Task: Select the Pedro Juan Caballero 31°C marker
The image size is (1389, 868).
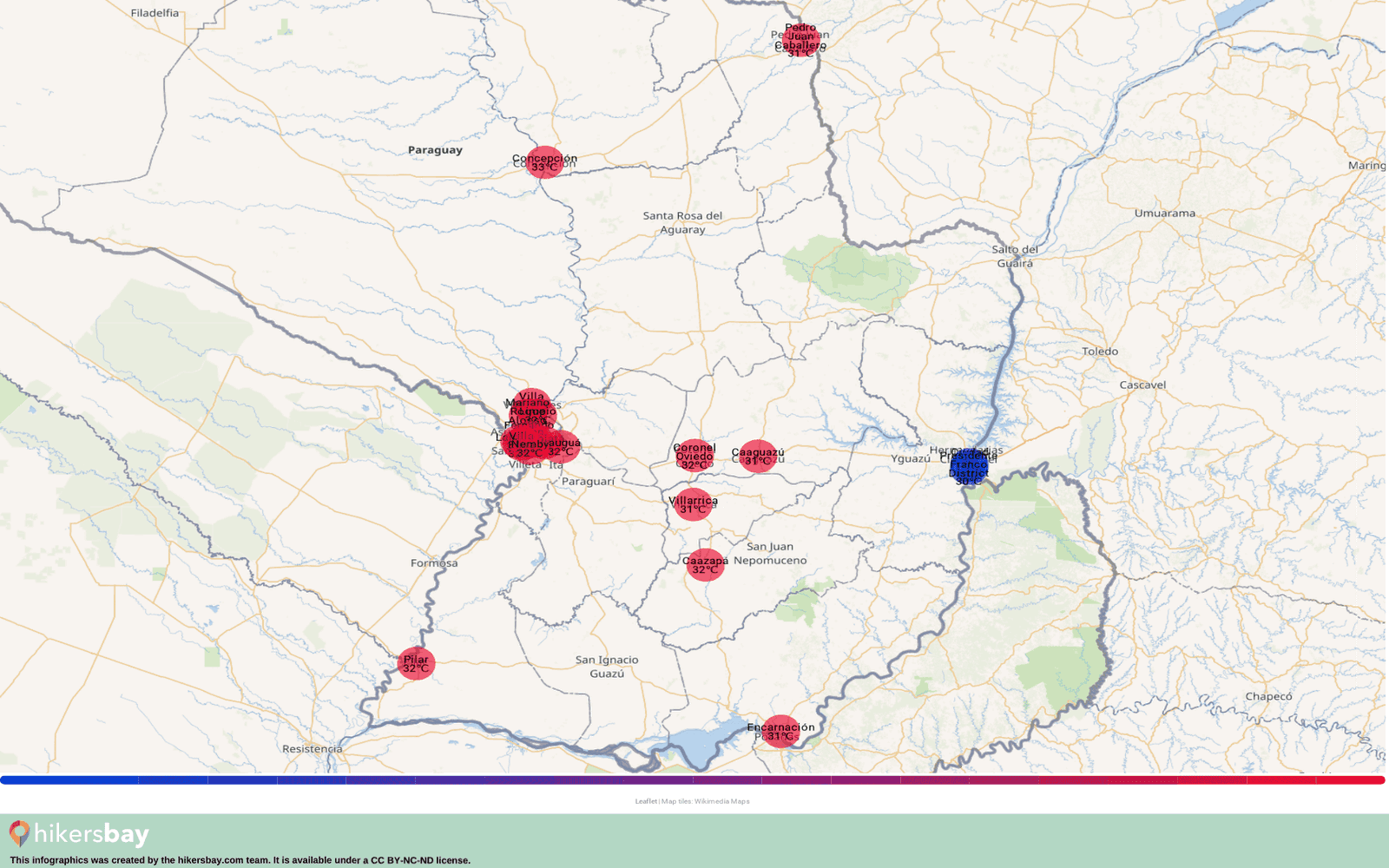Action: click(x=800, y=41)
